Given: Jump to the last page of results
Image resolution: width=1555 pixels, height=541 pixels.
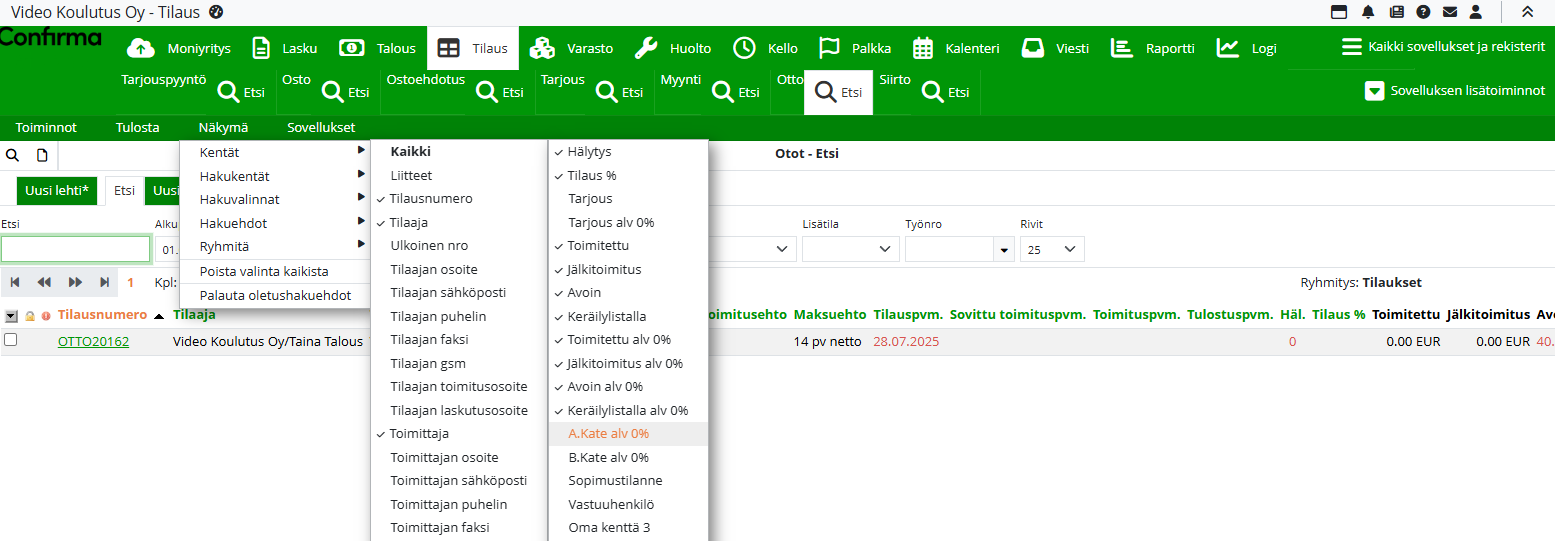Looking at the screenshot, I should click(105, 283).
